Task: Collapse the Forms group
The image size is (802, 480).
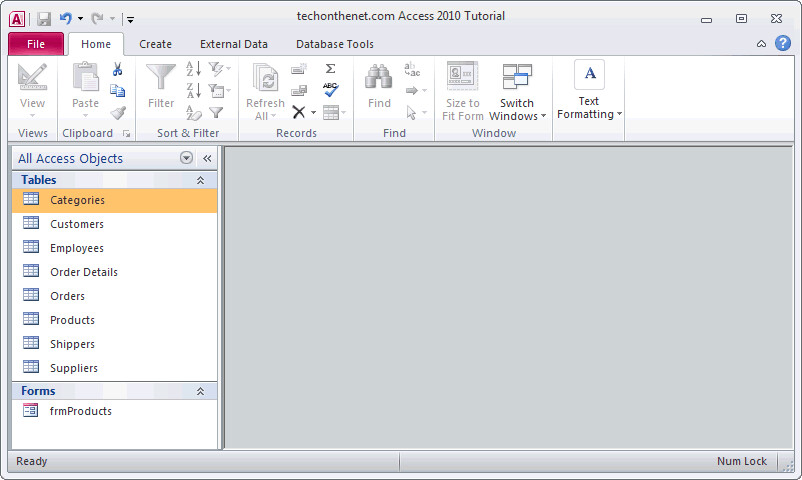Action: pyautogui.click(x=200, y=391)
